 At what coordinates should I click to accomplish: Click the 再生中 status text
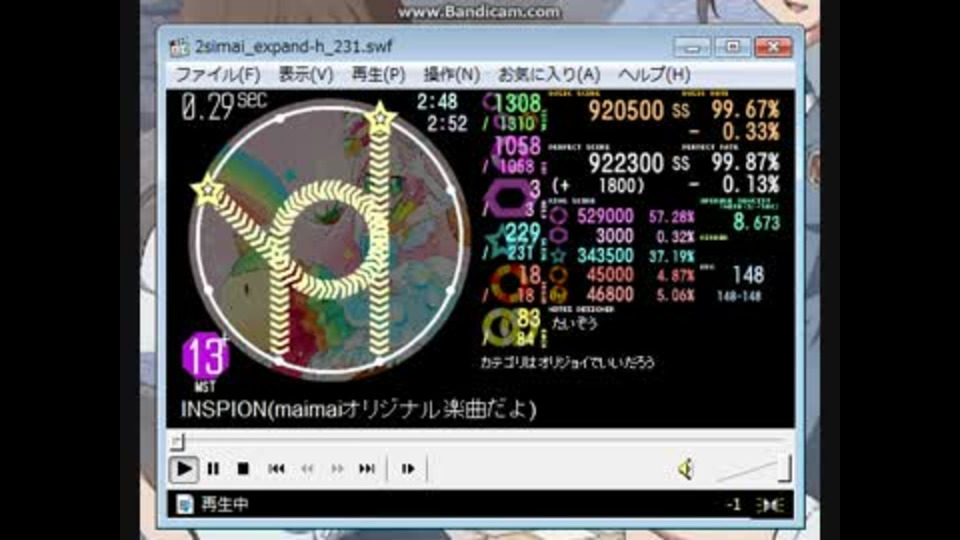tap(224, 504)
